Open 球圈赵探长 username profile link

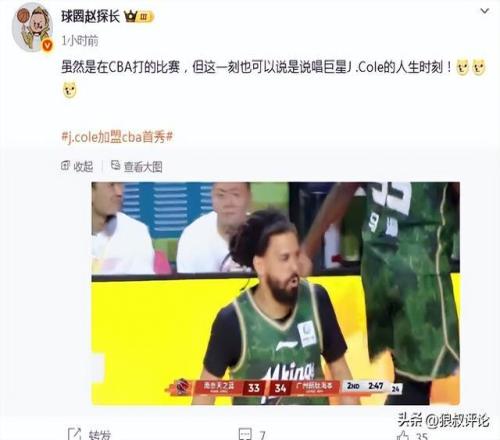(x=90, y=16)
